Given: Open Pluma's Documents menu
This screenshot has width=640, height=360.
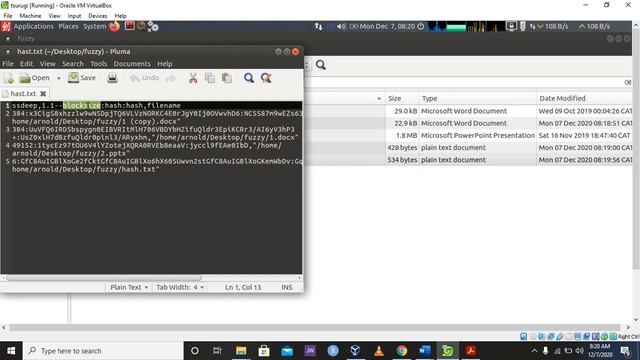Looking at the screenshot, I should coord(132,64).
